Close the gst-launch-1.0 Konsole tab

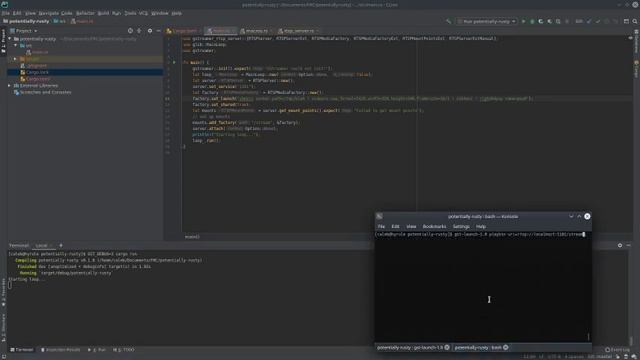click(x=447, y=347)
